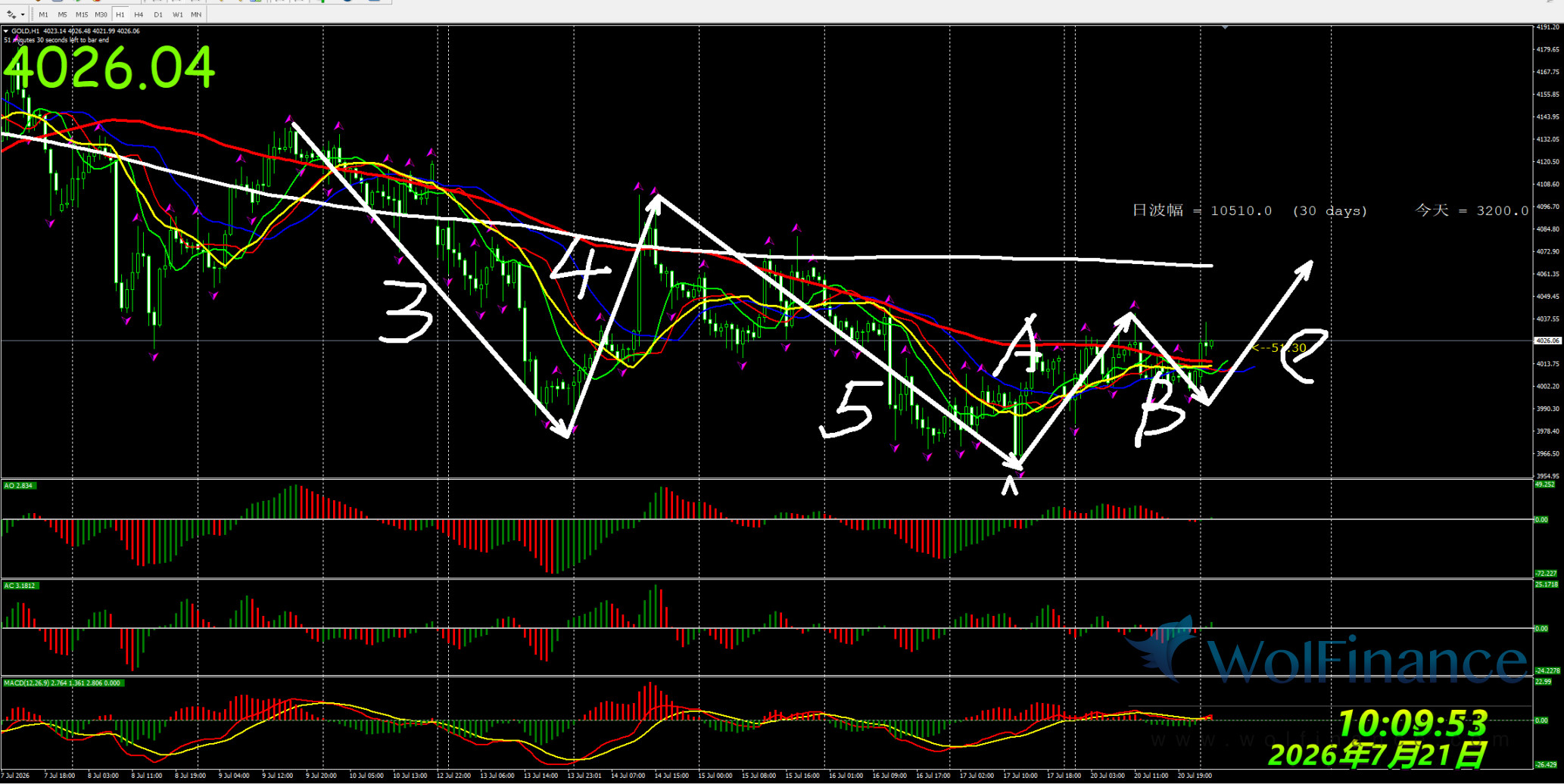Select the AO indicator label
The image size is (1564, 784).
click(19, 486)
